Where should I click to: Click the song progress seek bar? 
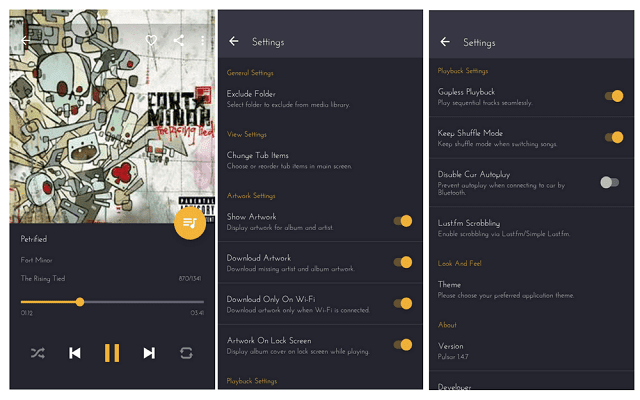tap(112, 302)
